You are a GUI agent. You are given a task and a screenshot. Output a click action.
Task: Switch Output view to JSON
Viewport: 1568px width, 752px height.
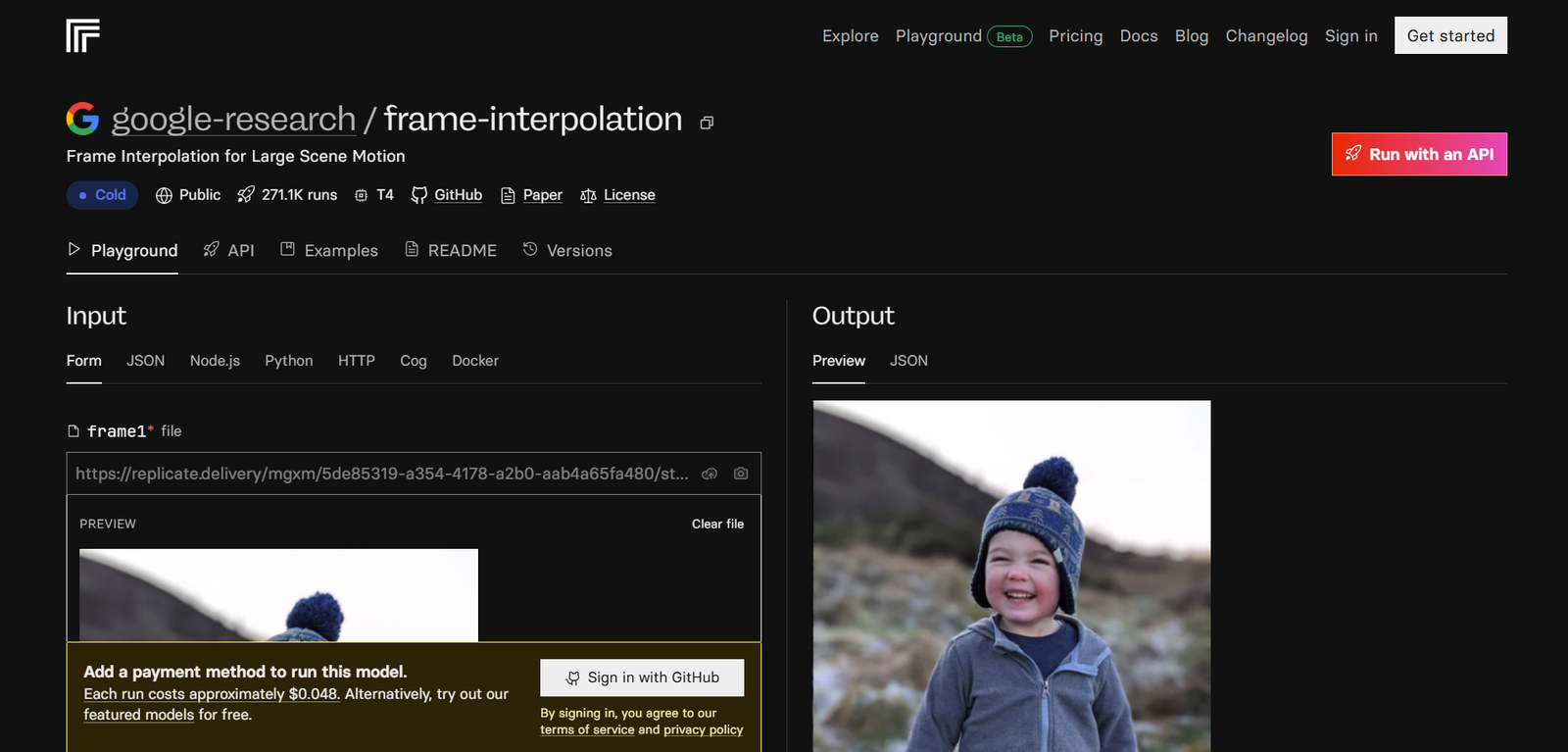(908, 361)
